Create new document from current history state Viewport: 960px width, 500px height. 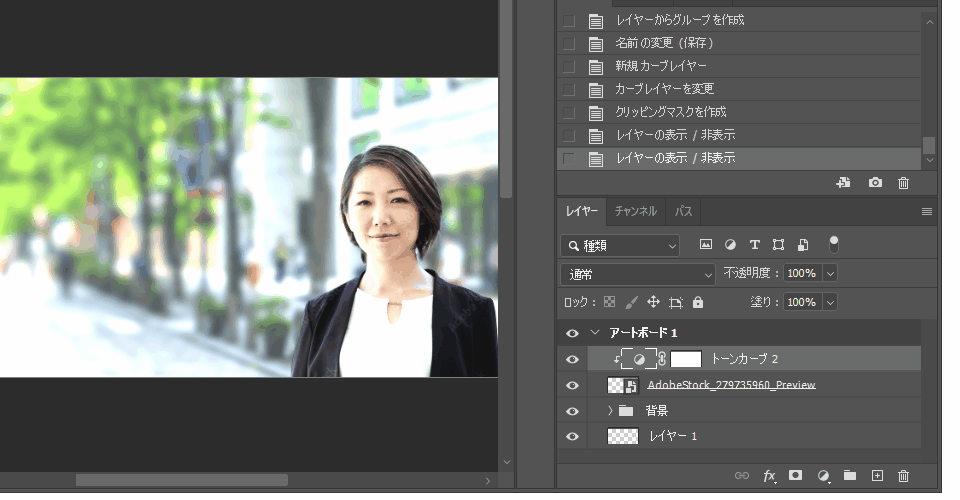click(843, 182)
